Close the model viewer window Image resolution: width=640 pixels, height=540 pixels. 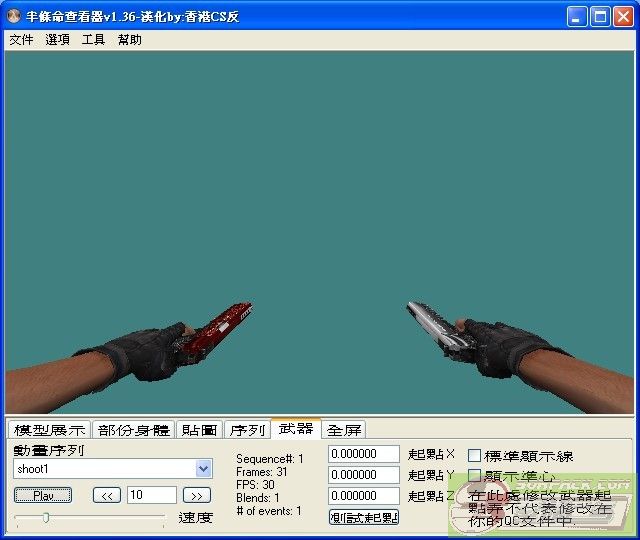(x=623, y=17)
